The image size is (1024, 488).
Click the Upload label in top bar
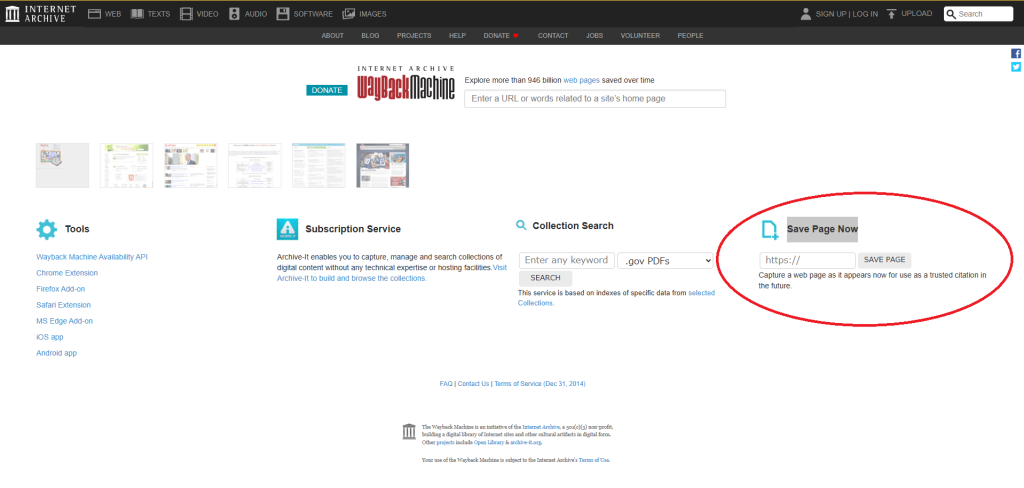tap(917, 14)
